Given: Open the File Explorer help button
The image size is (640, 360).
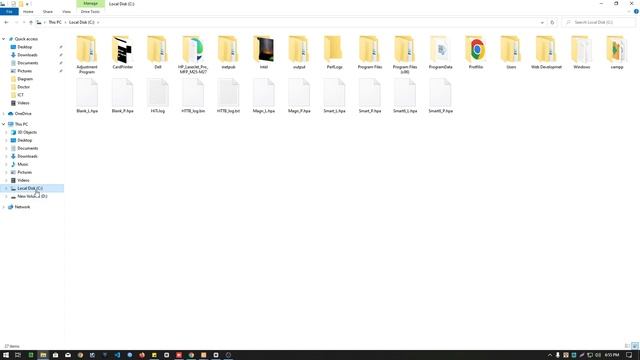Looking at the screenshot, I should (x=636, y=11).
